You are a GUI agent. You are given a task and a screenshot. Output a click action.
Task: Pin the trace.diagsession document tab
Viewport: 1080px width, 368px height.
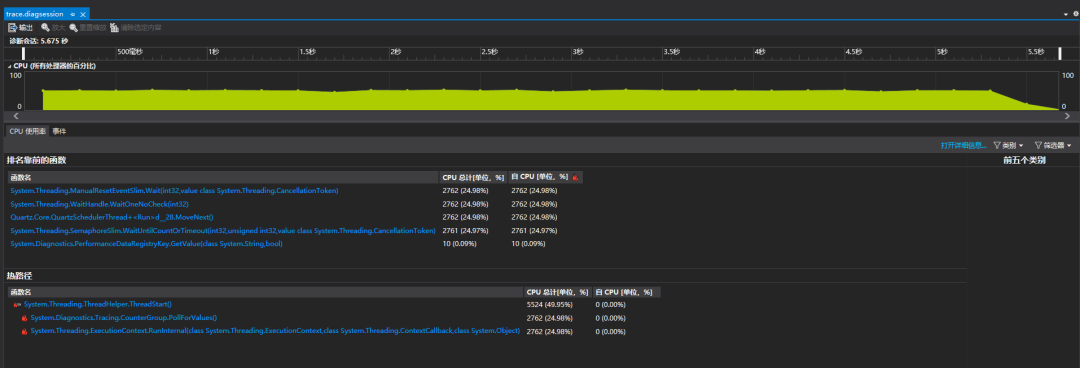click(x=72, y=14)
